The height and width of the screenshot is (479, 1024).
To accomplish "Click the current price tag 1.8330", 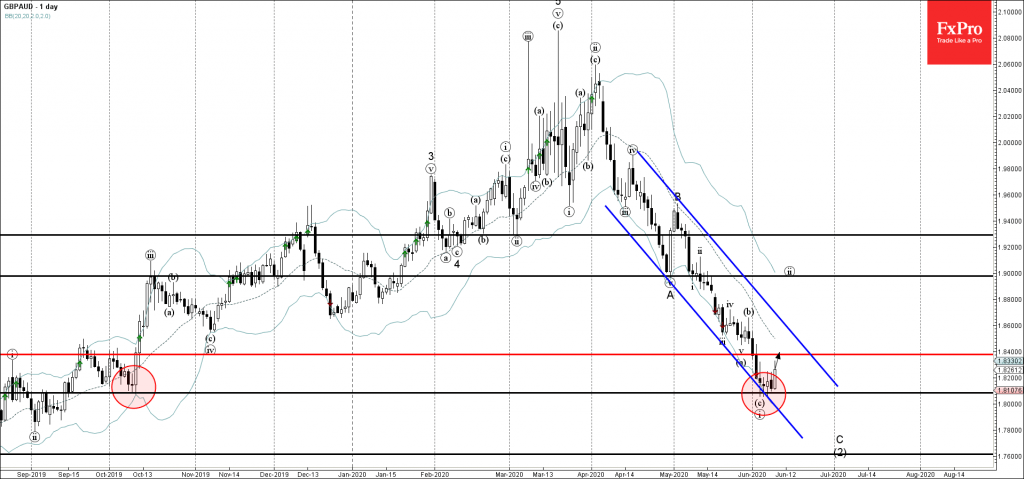I will (1001, 360).
